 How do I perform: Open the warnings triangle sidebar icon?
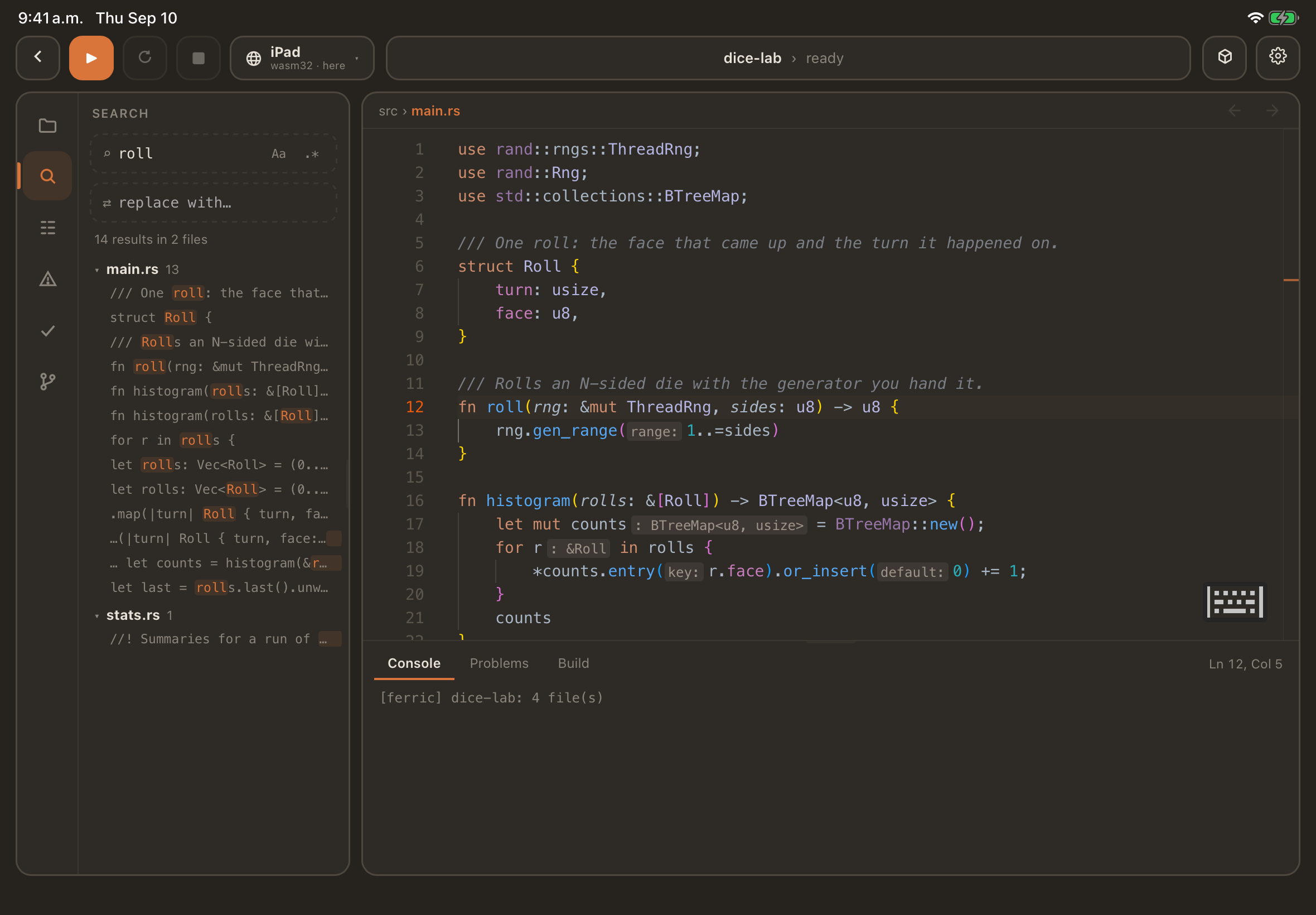tap(47, 279)
